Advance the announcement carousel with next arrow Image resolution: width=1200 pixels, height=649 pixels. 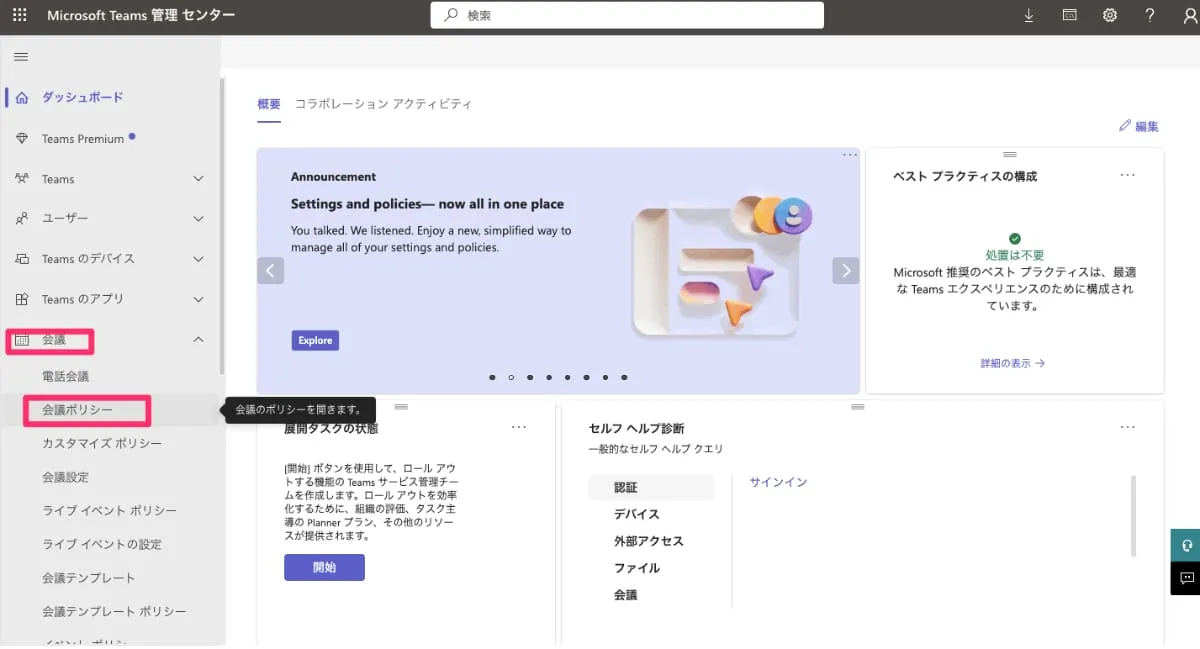pyautogui.click(x=846, y=270)
